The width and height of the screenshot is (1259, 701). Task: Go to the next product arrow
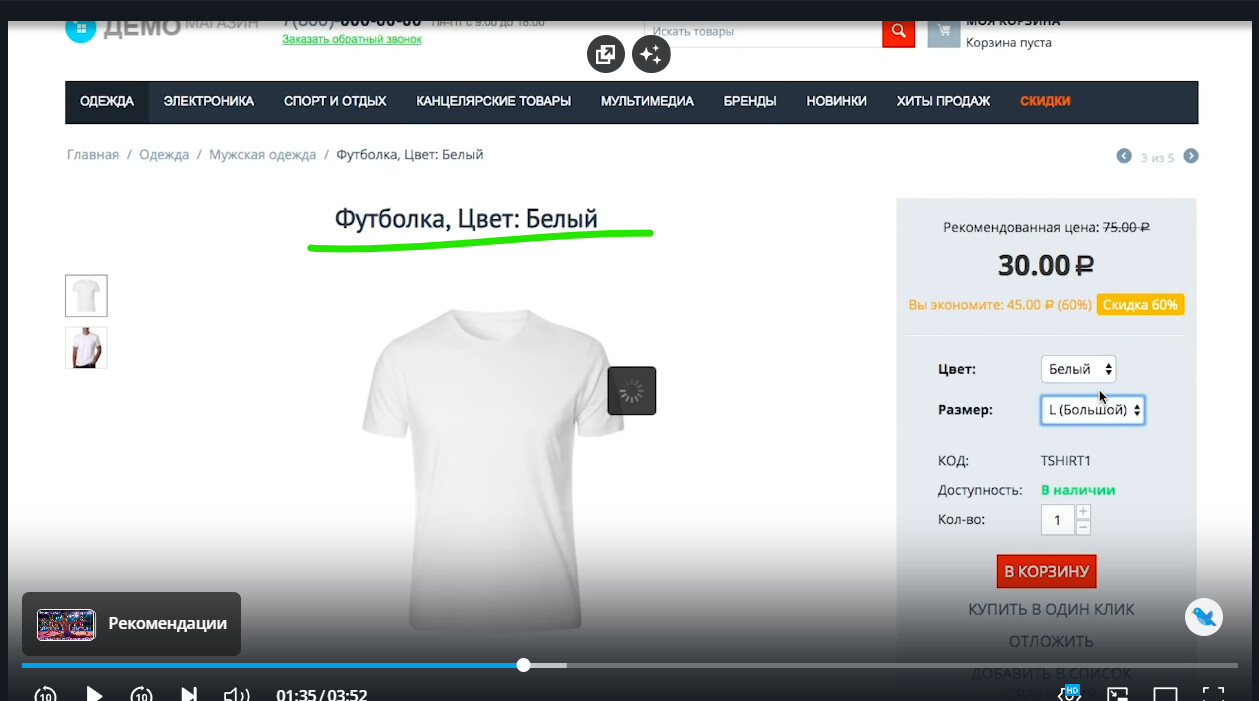1191,156
